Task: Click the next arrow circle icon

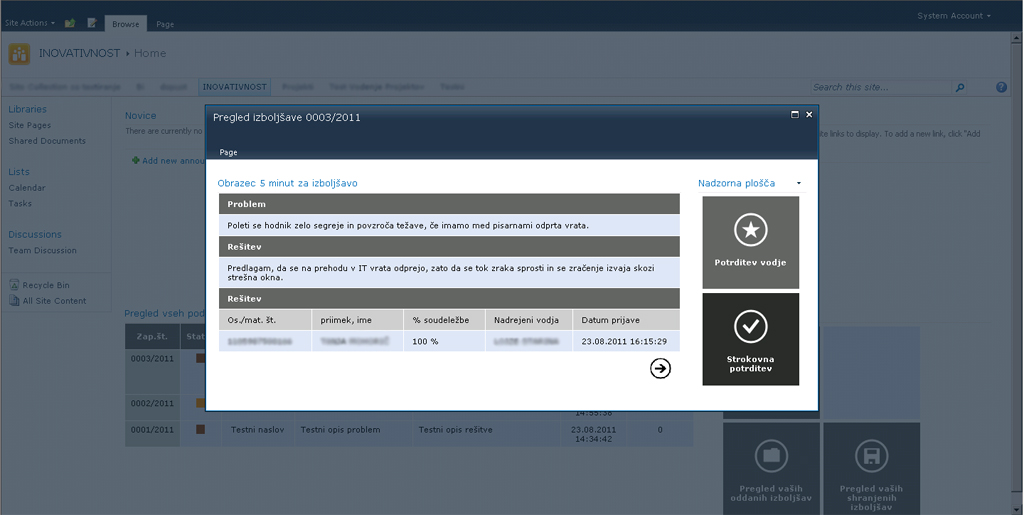Action: pos(660,369)
